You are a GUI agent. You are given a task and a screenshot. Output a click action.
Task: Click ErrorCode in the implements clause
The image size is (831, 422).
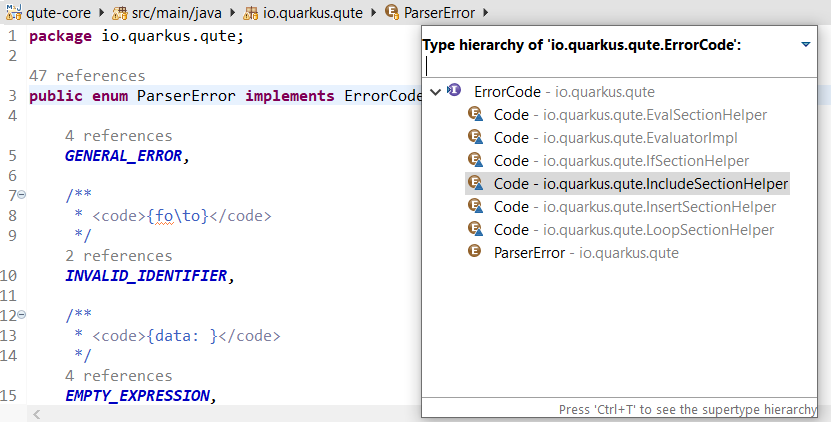pyautogui.click(x=383, y=96)
